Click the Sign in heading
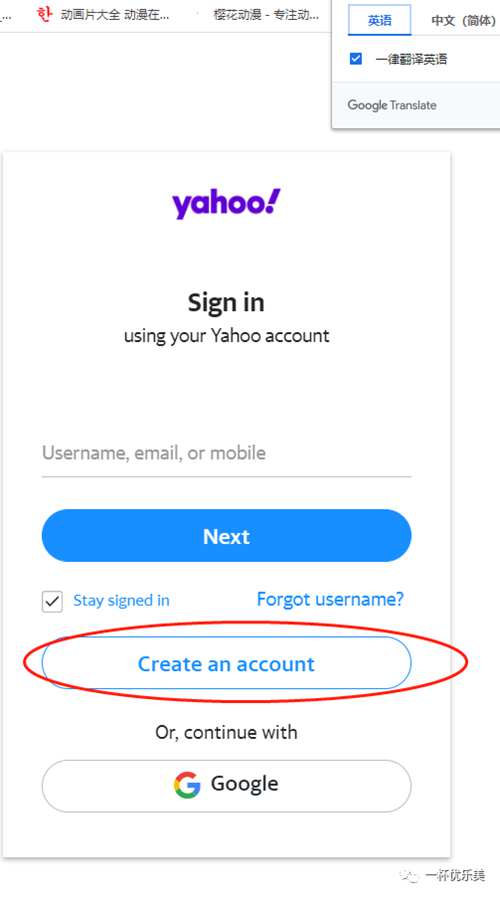The image size is (500, 897). (226, 303)
